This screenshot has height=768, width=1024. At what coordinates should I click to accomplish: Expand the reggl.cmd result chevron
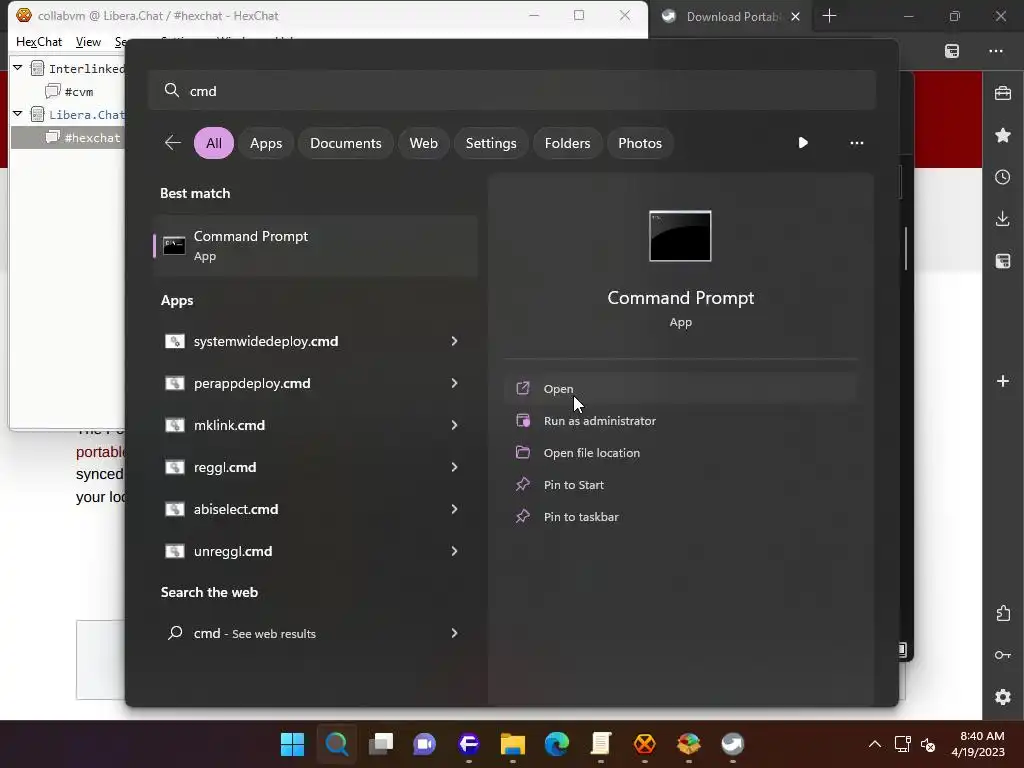tap(454, 467)
